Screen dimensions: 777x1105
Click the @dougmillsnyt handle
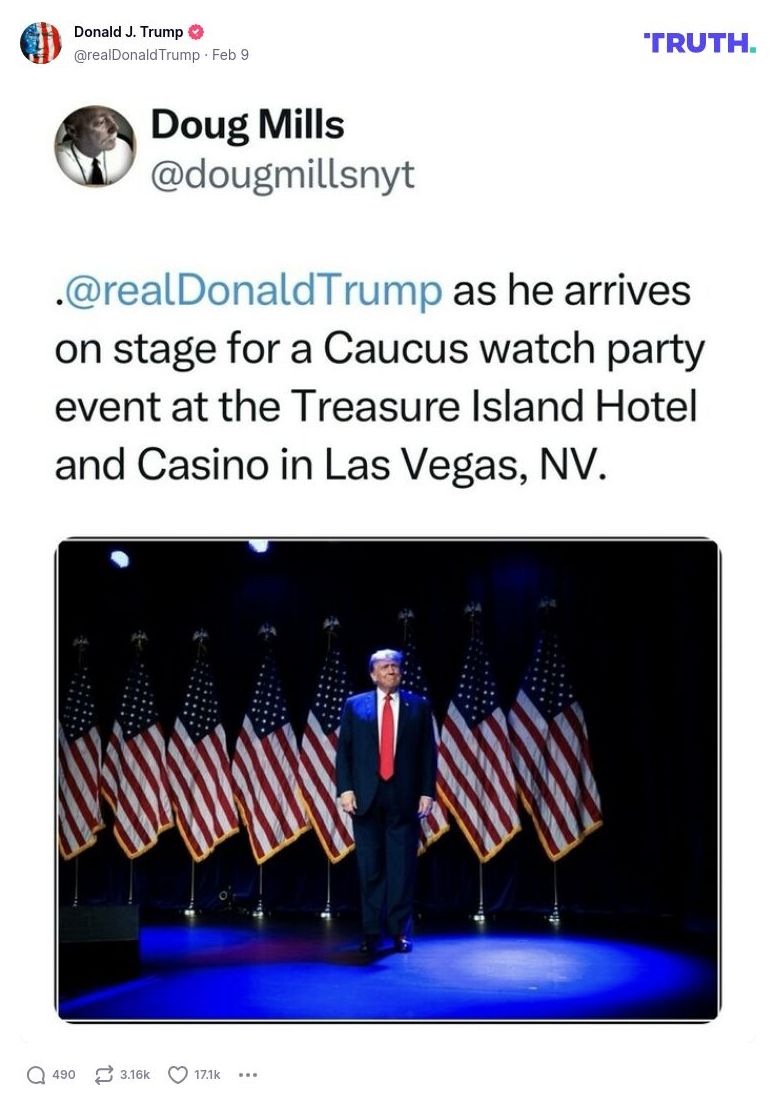coord(285,175)
